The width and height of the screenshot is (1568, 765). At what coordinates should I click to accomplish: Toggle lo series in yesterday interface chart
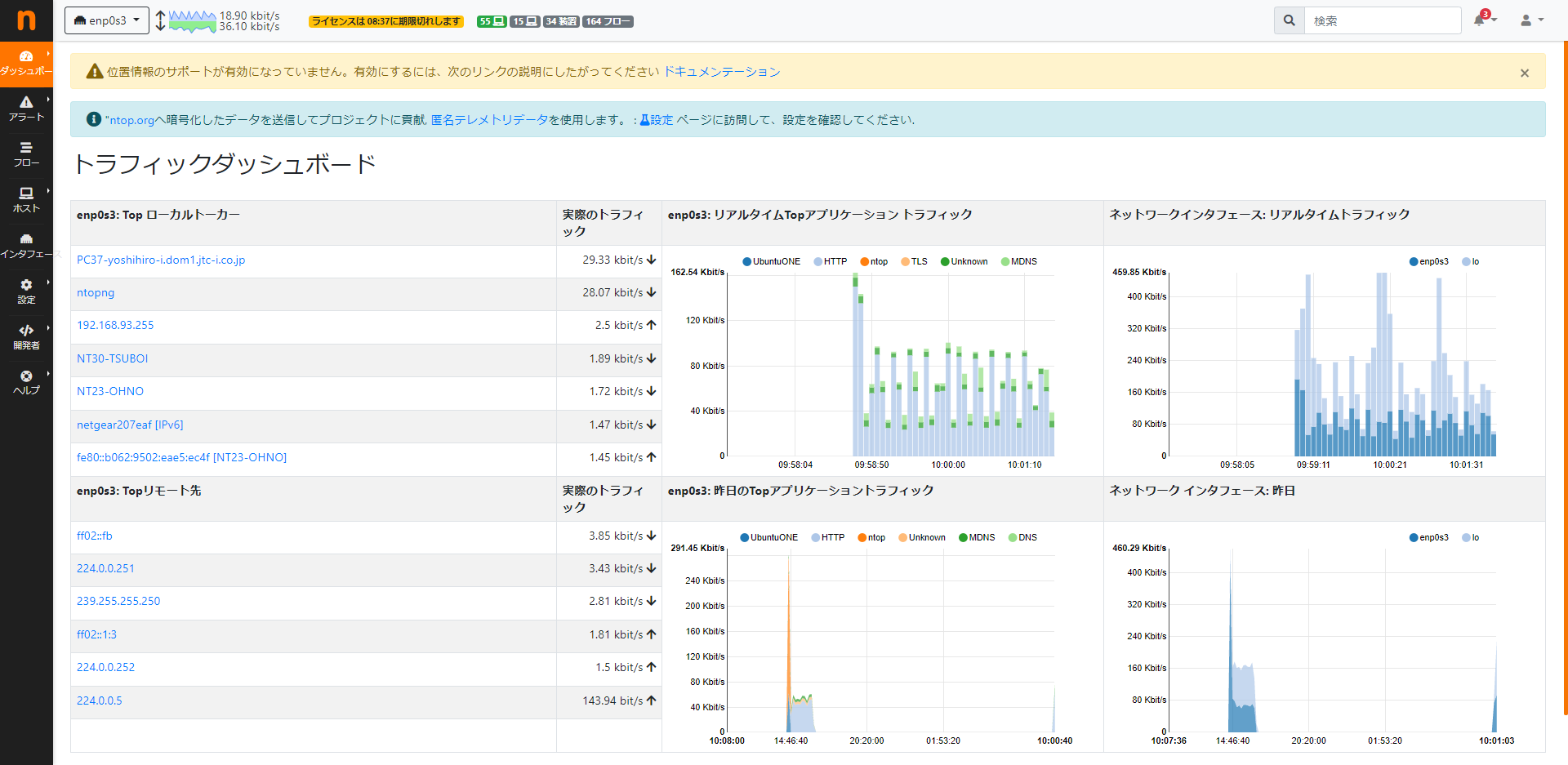(x=1470, y=537)
